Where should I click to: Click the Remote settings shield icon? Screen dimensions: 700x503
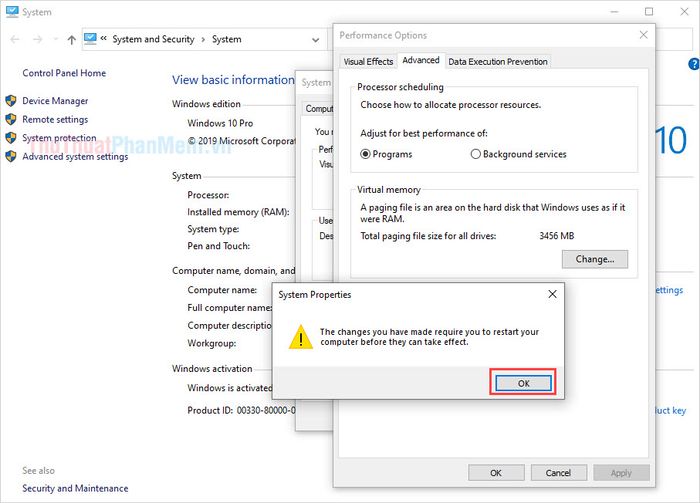[x=11, y=119]
